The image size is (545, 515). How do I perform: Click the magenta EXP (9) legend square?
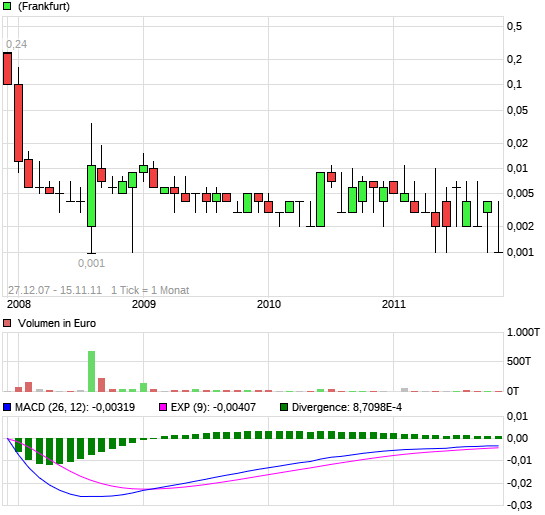pos(163,407)
